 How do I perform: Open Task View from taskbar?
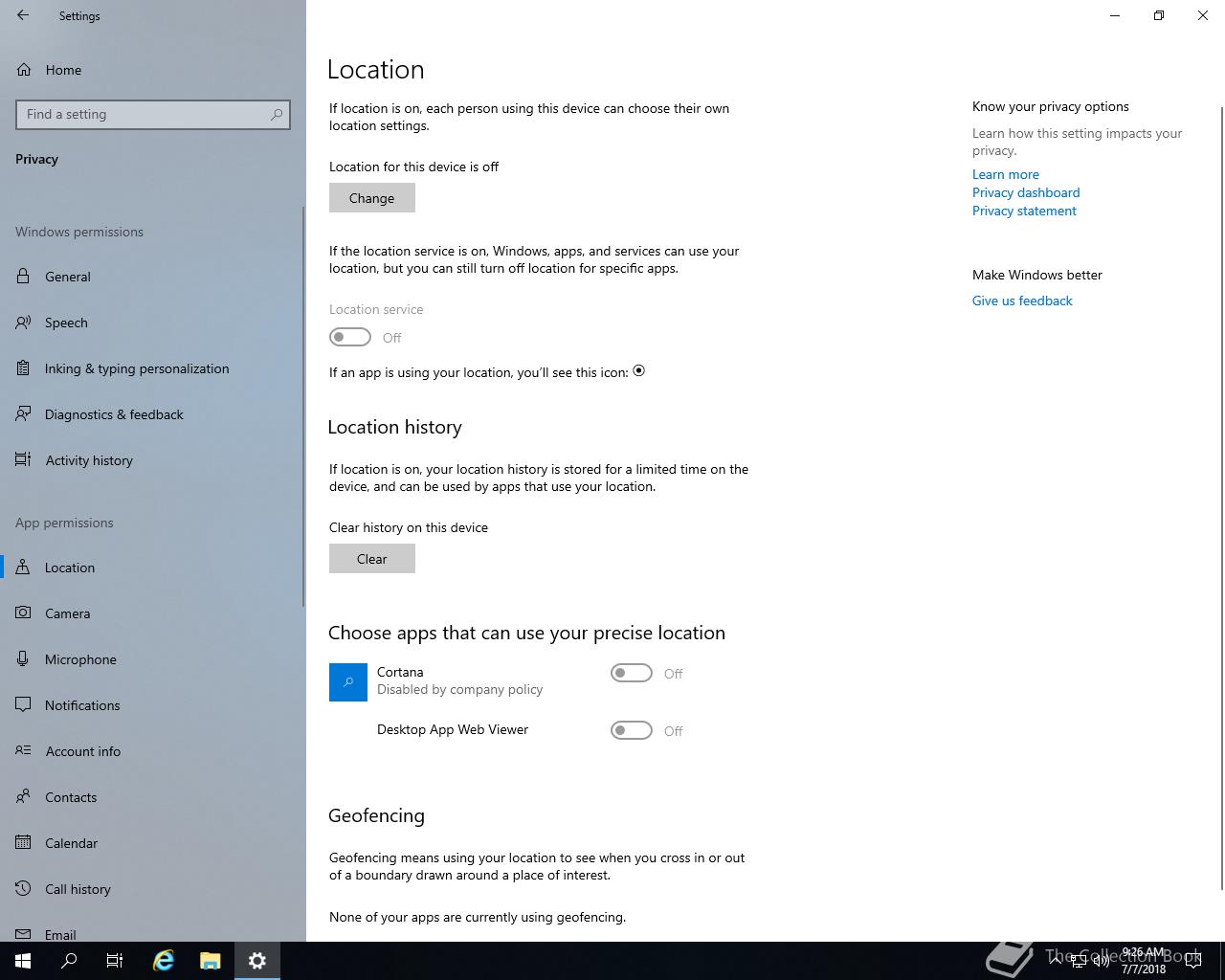[115, 961]
